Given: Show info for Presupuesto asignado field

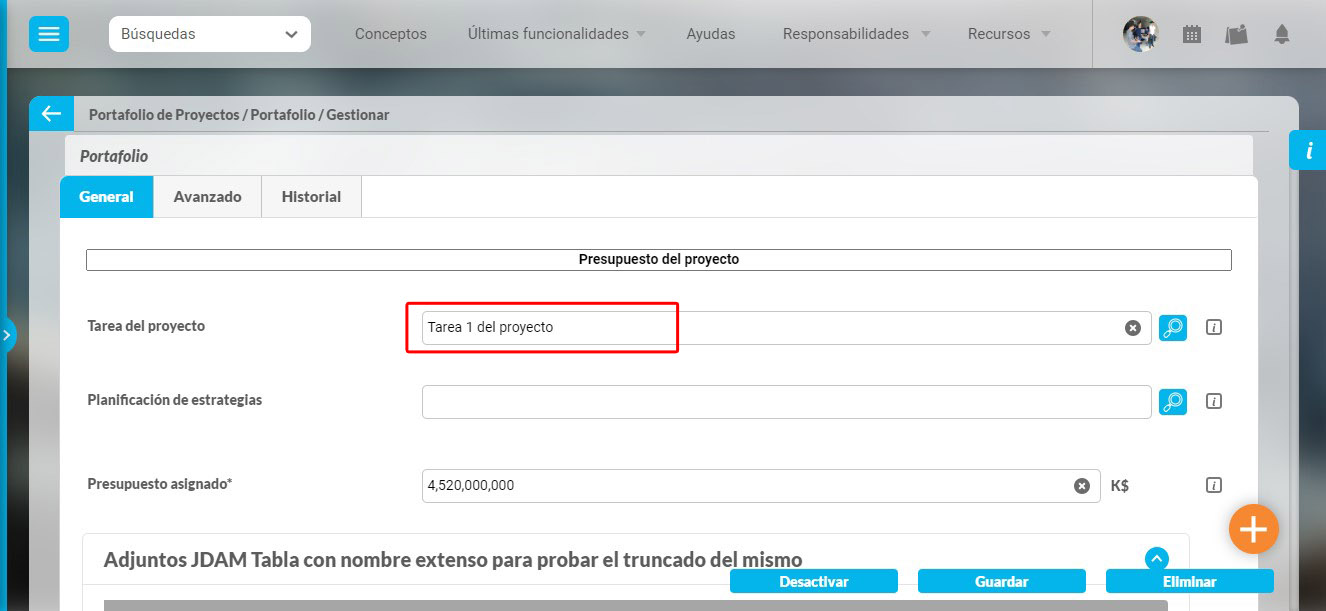Looking at the screenshot, I should (1214, 486).
